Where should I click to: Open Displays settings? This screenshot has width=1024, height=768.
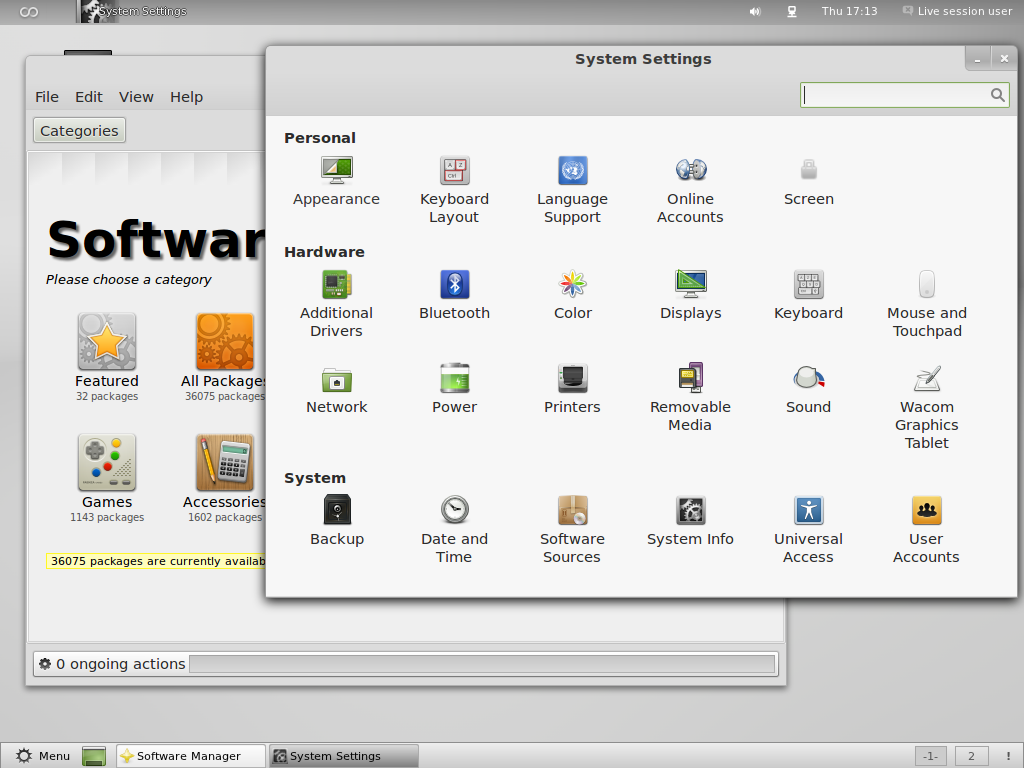point(690,295)
